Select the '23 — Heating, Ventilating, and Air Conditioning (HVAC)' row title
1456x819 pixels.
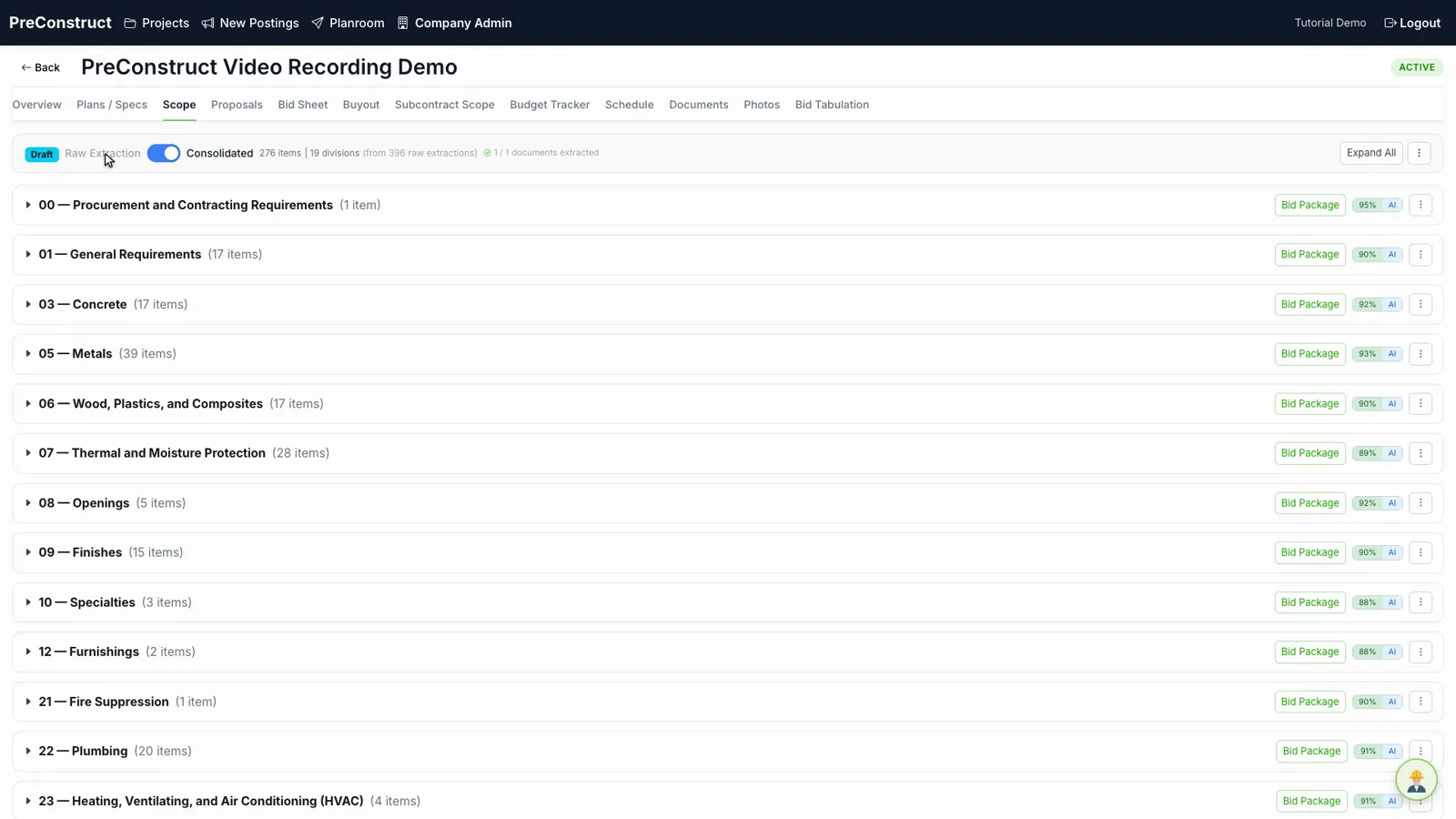(201, 801)
